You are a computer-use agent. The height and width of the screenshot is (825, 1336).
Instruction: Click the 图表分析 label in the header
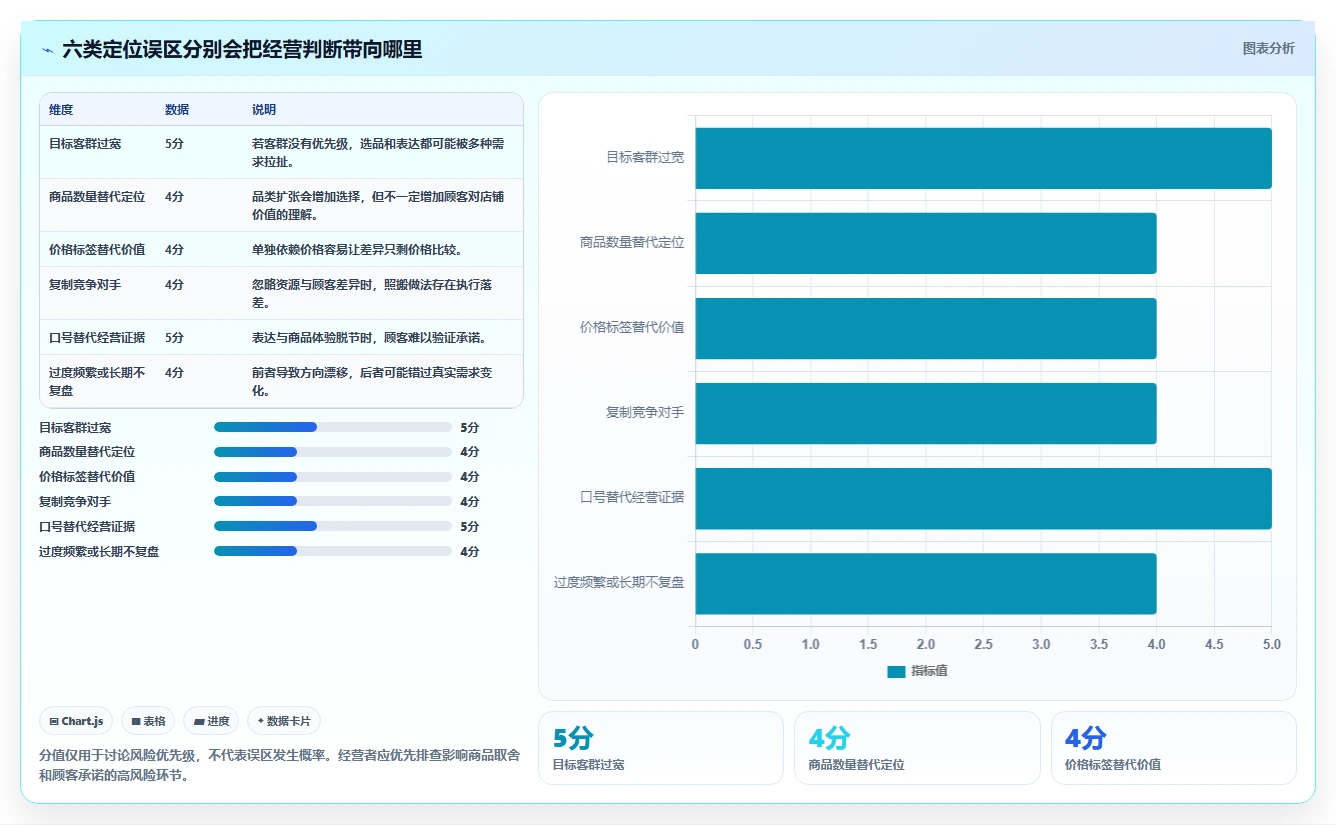click(1268, 48)
